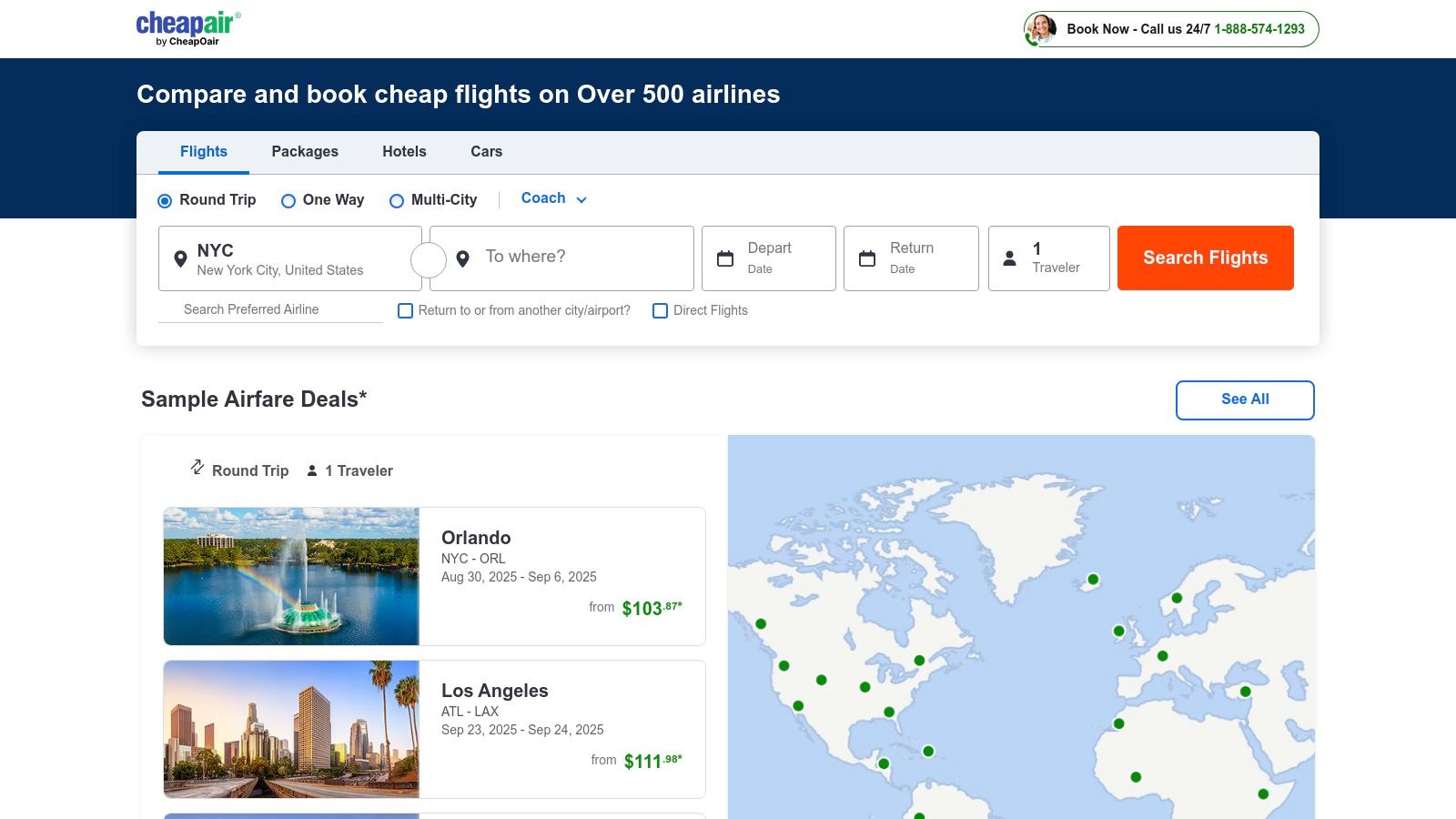Viewport: 1456px width, 819px height.
Task: Switch to the Flights tab
Action: (204, 152)
